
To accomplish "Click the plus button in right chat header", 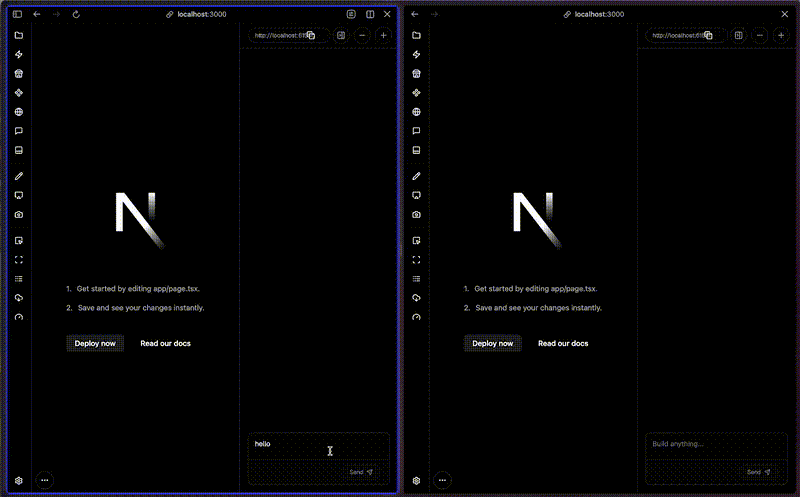I will click(781, 35).
